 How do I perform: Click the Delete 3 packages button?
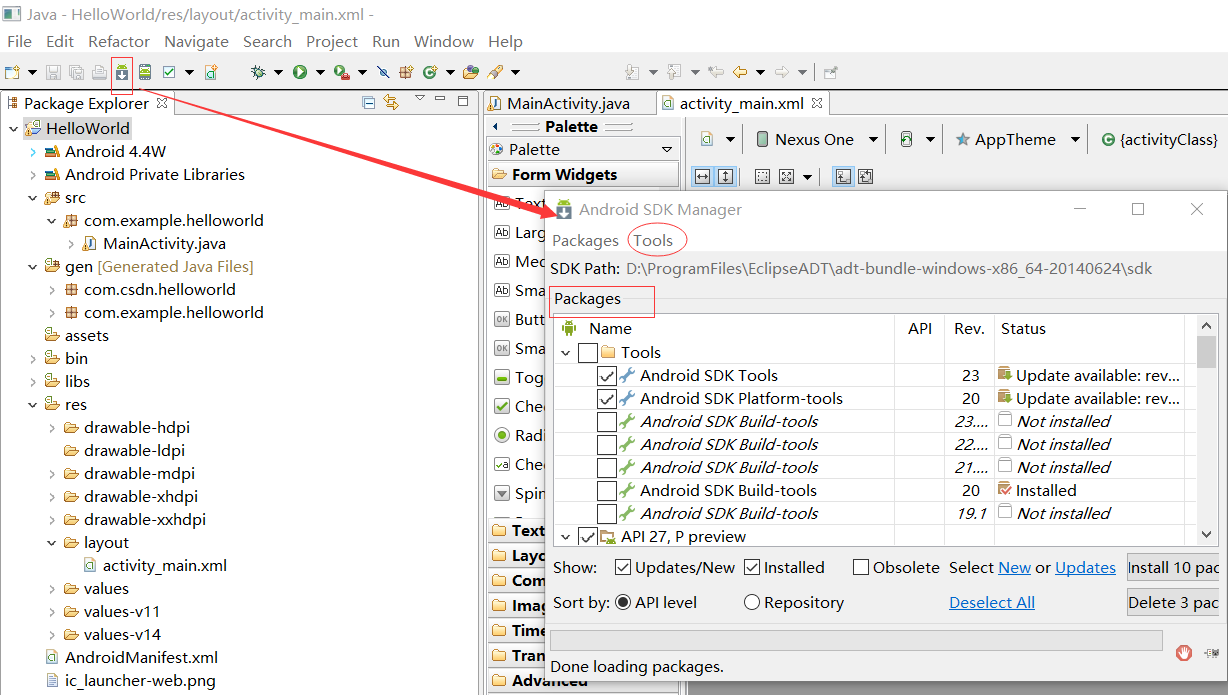(x=1173, y=602)
